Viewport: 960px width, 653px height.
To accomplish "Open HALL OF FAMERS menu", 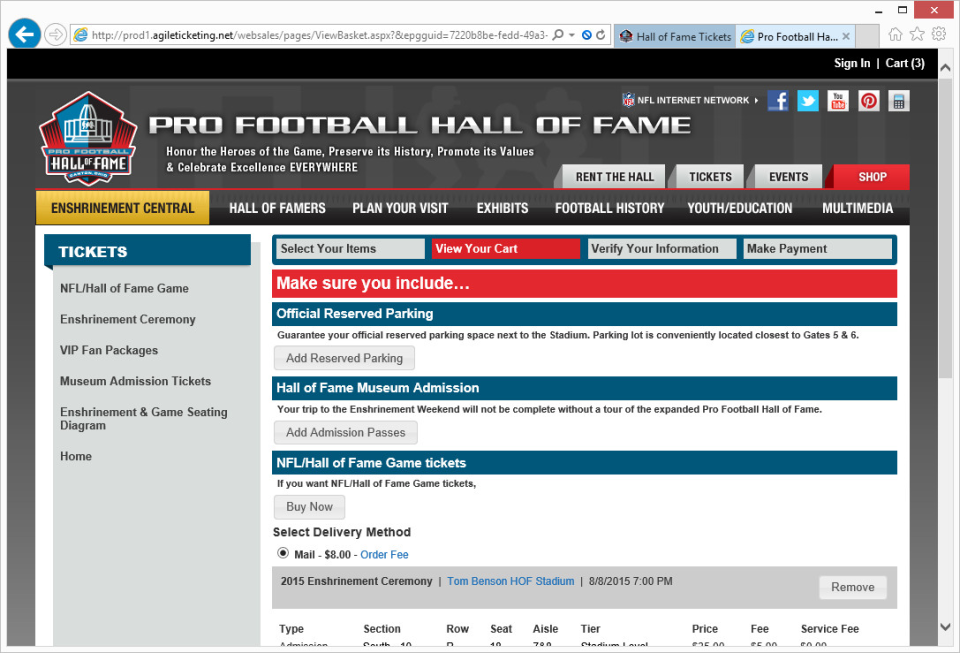I will pyautogui.click(x=277, y=208).
